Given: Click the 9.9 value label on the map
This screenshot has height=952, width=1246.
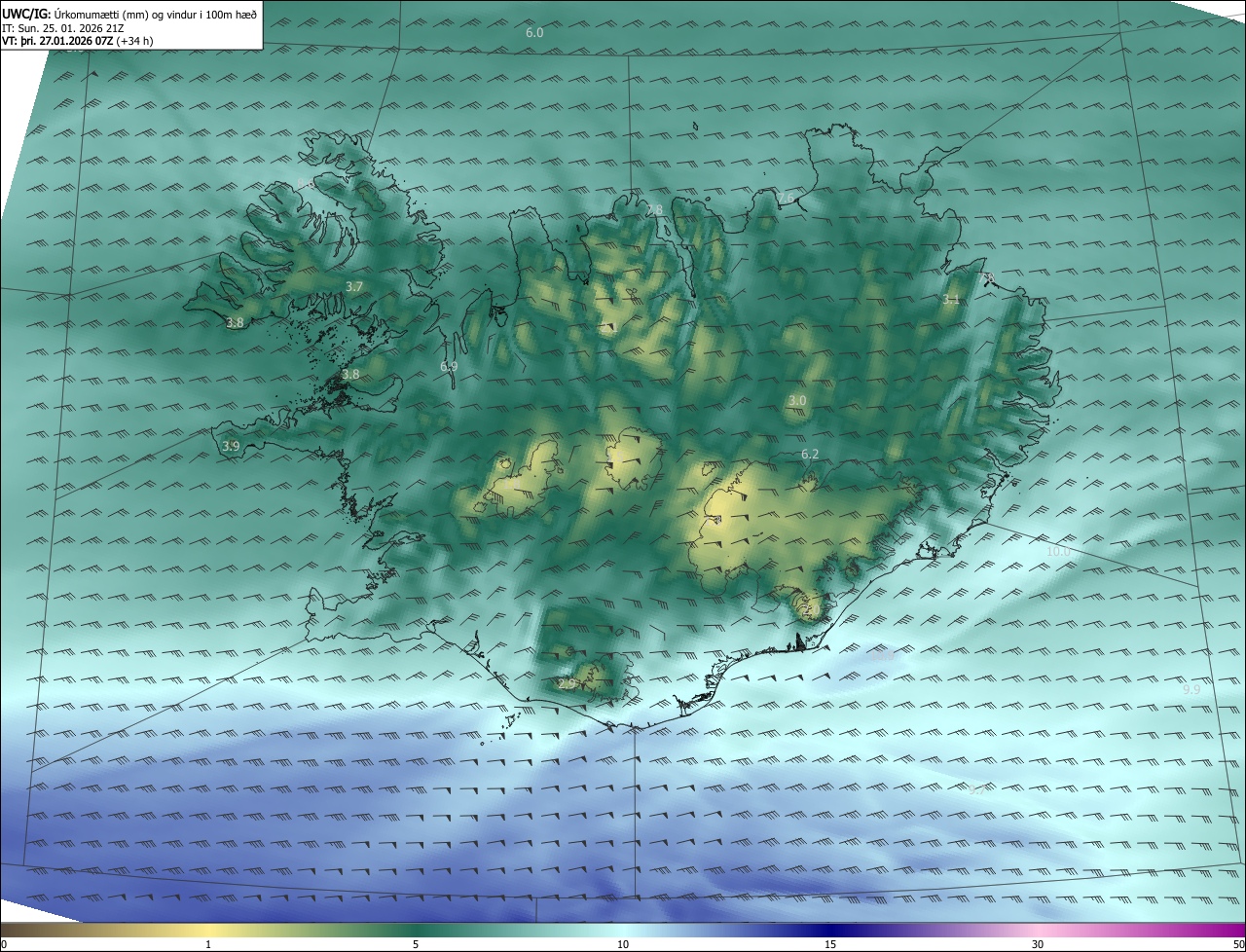Looking at the screenshot, I should (1191, 689).
